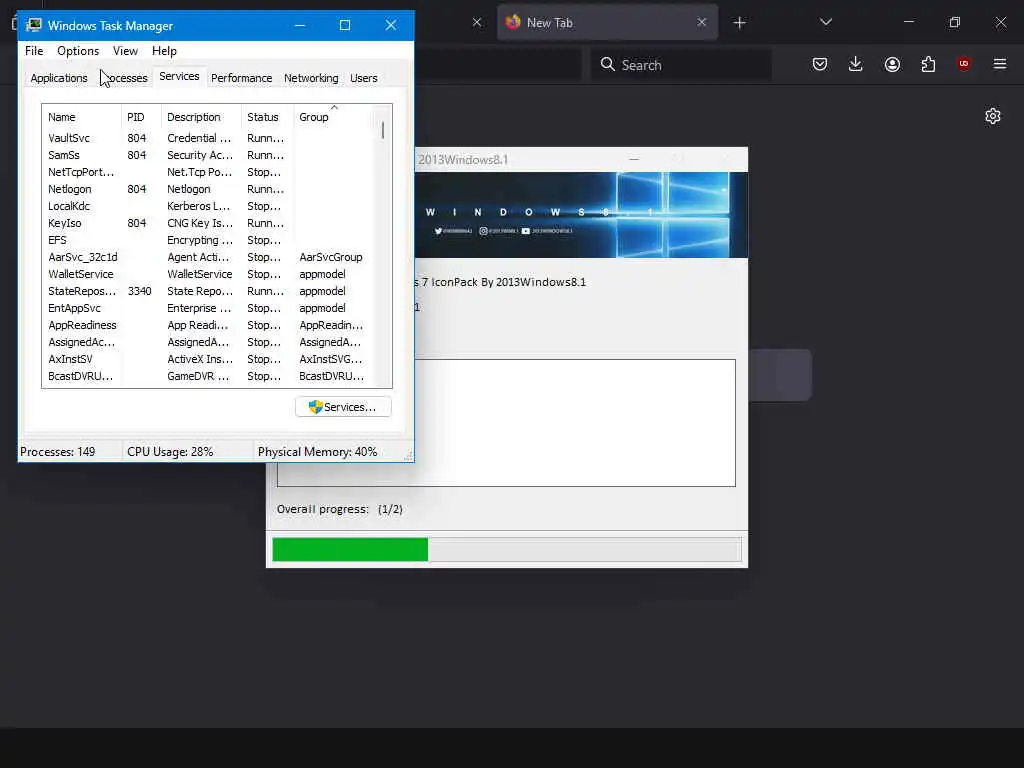
Task: Select the WalletService name cell
Action: 81,274
